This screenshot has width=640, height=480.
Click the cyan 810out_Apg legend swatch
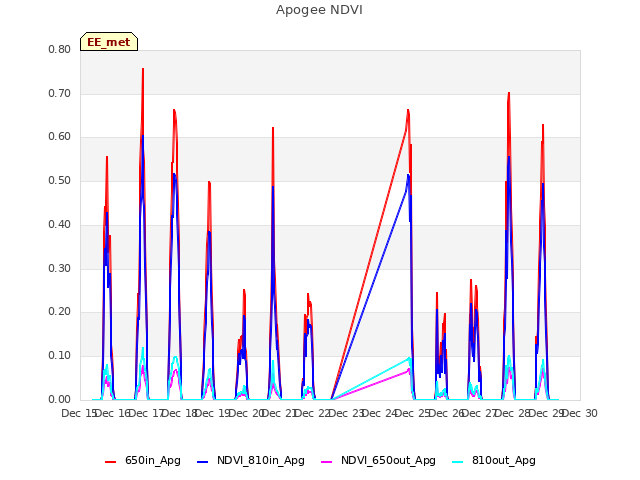(x=458, y=462)
